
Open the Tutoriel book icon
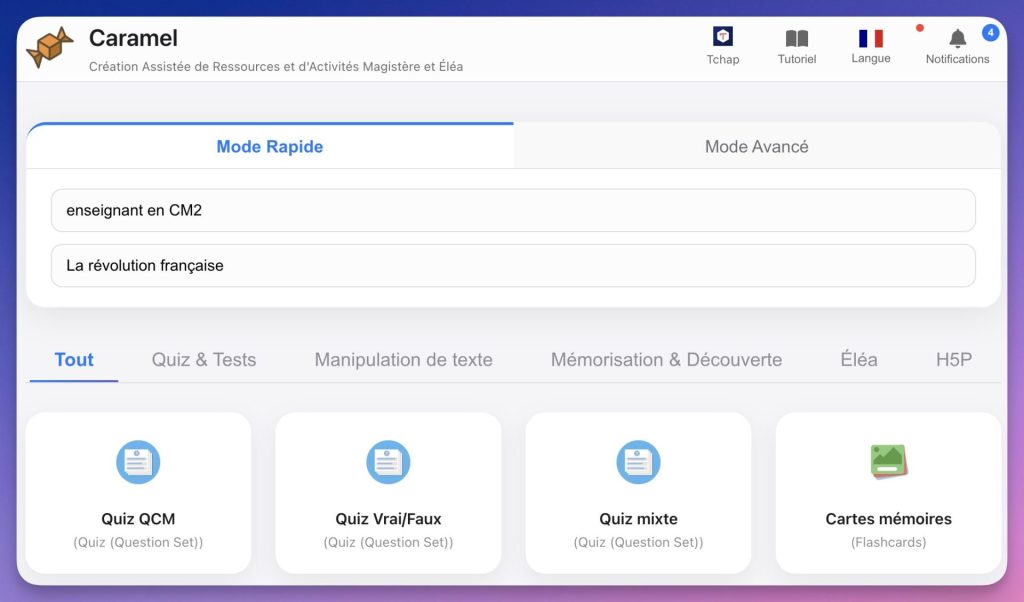click(x=796, y=38)
